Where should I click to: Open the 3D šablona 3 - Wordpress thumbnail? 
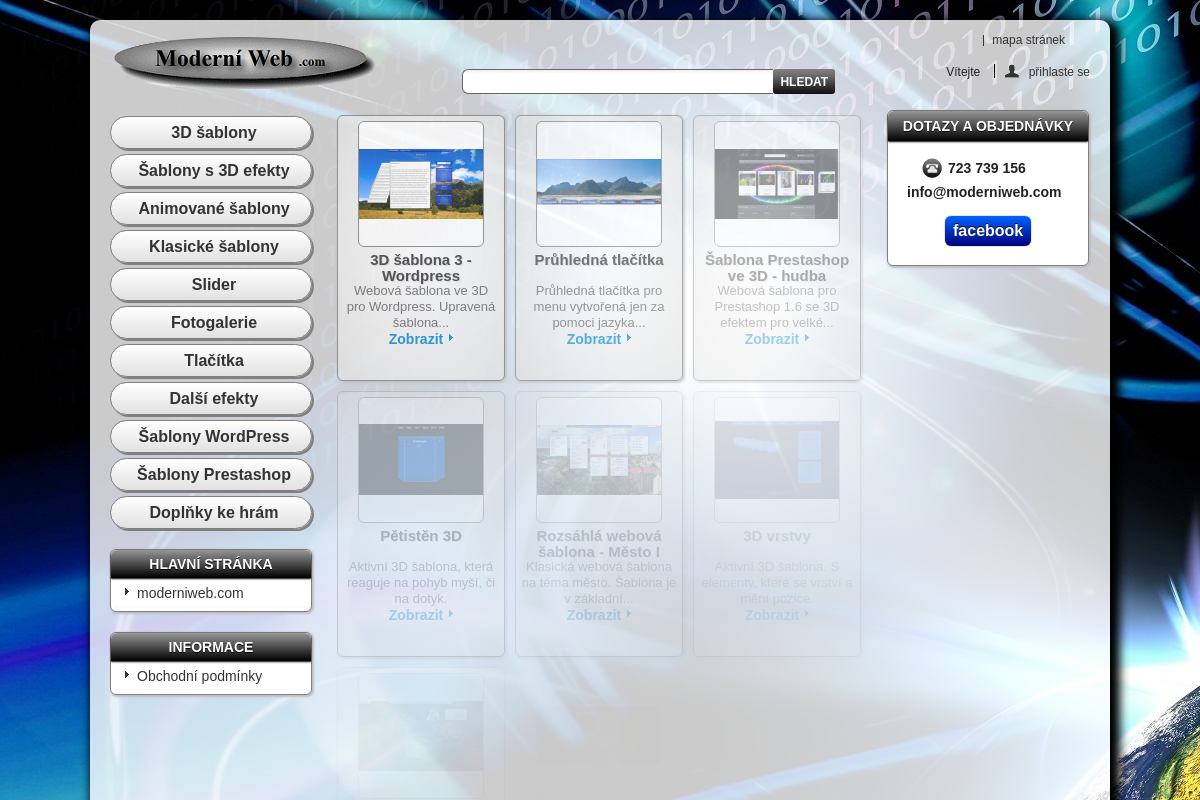[421, 184]
